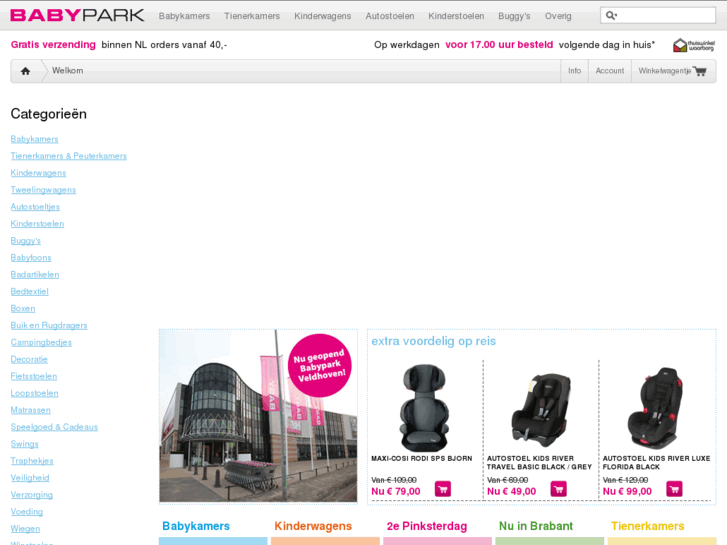The image size is (727, 545).
Task: Open Campingbedjes category
Action: point(41,342)
